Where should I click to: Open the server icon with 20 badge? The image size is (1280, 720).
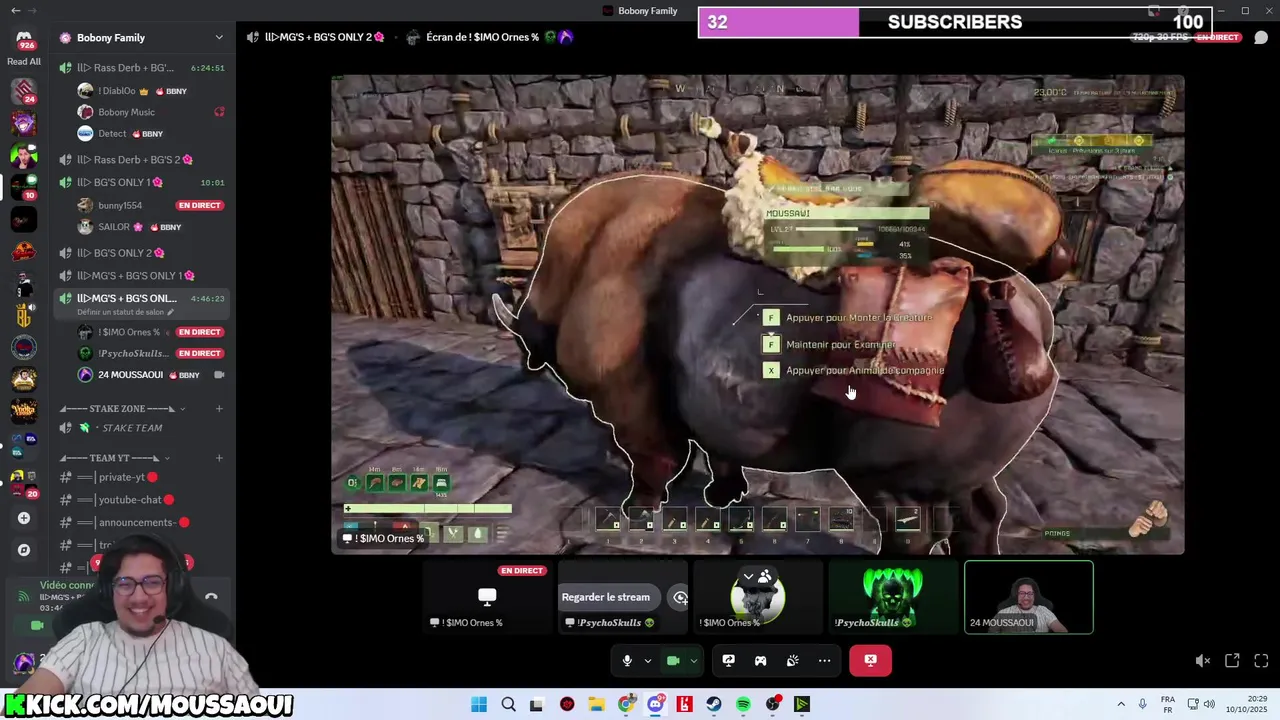(x=24, y=484)
